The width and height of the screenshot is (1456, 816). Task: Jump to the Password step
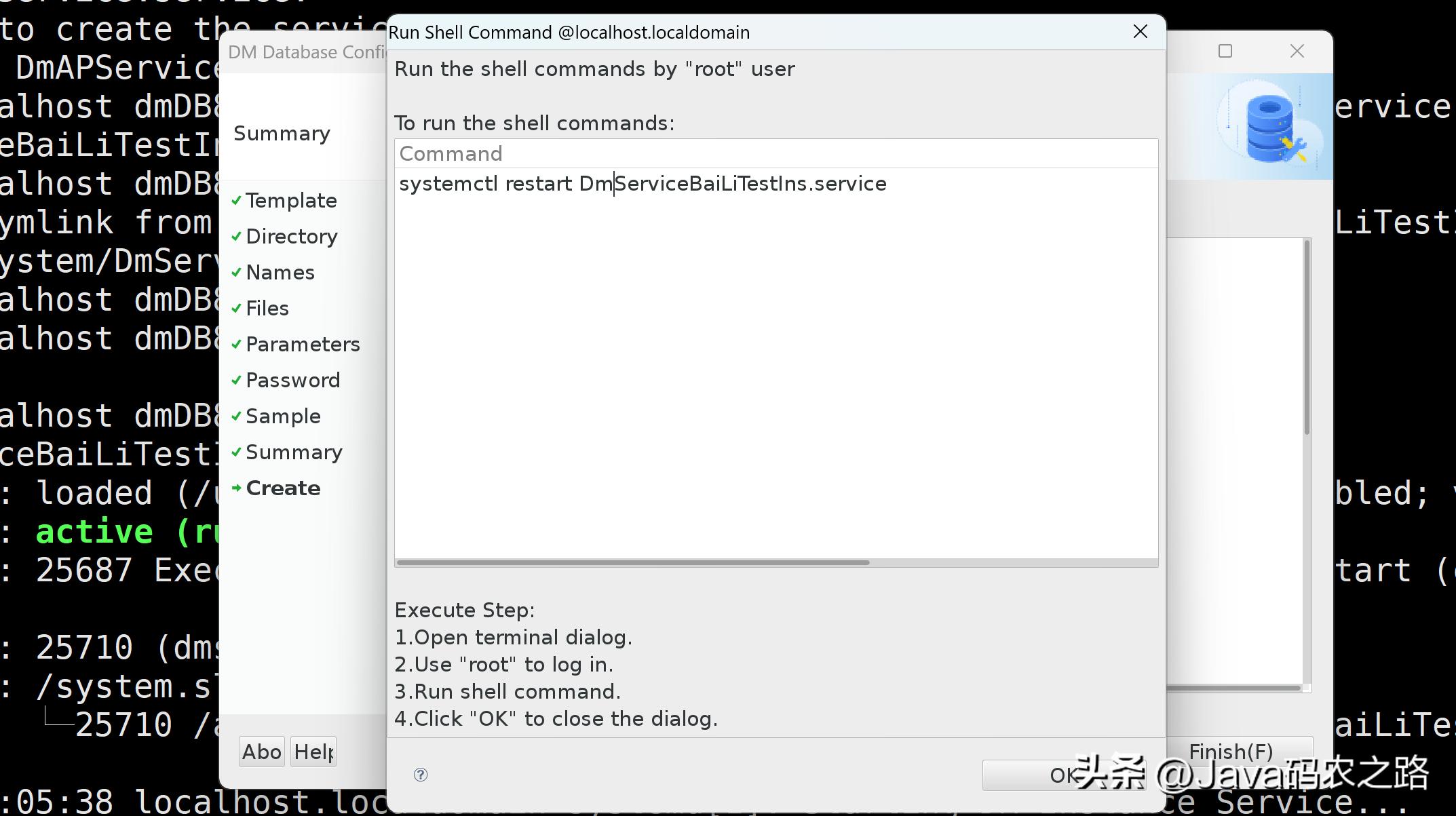[292, 381]
